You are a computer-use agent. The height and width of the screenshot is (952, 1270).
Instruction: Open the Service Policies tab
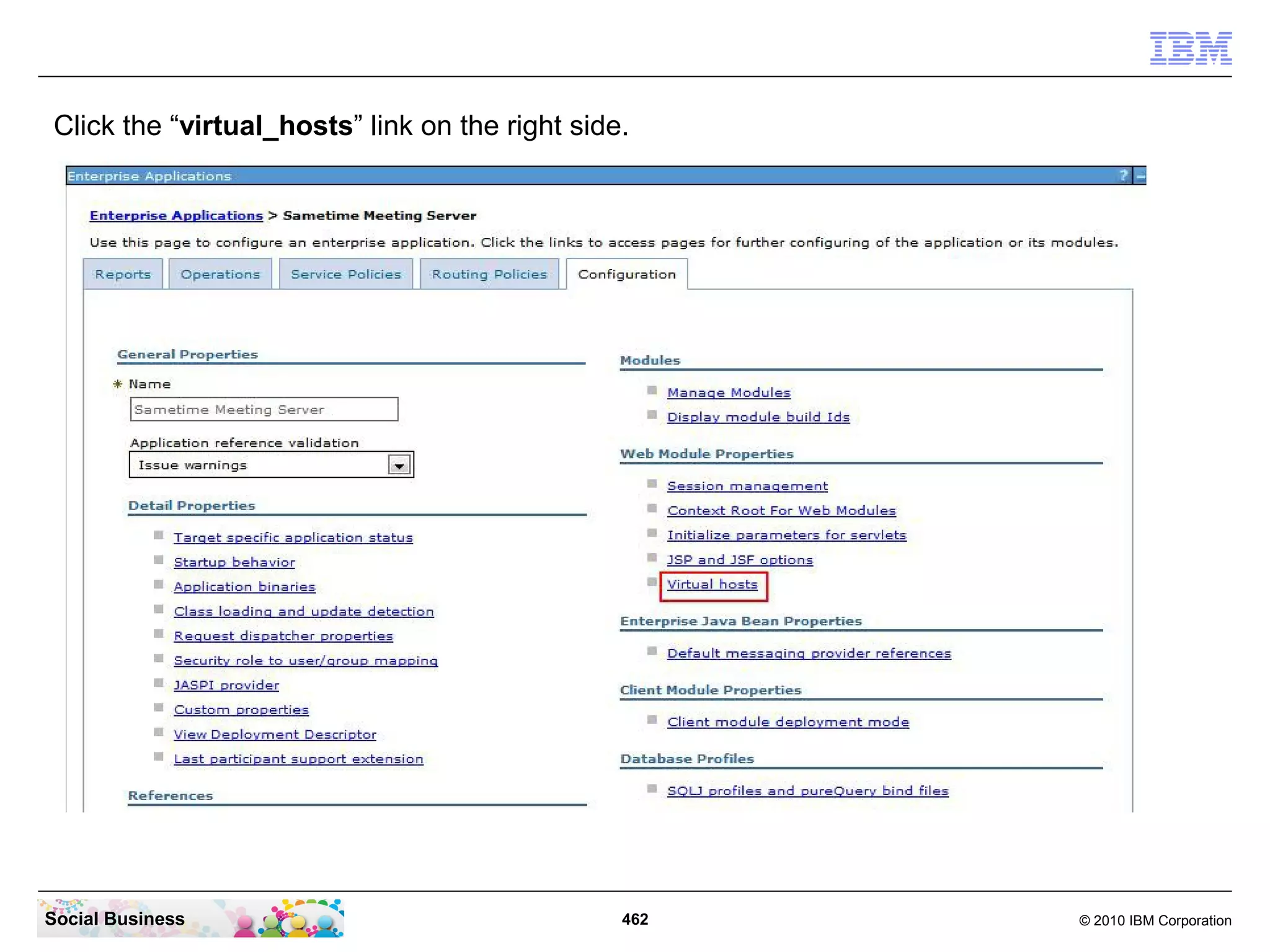(346, 275)
